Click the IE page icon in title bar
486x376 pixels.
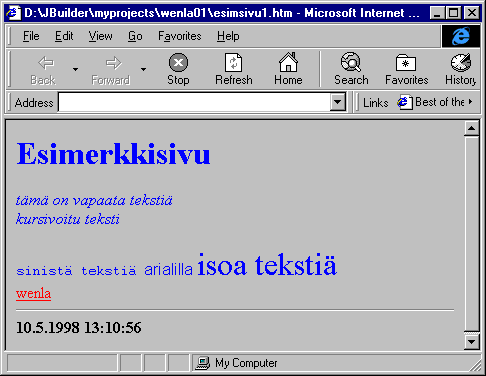tap(13, 13)
